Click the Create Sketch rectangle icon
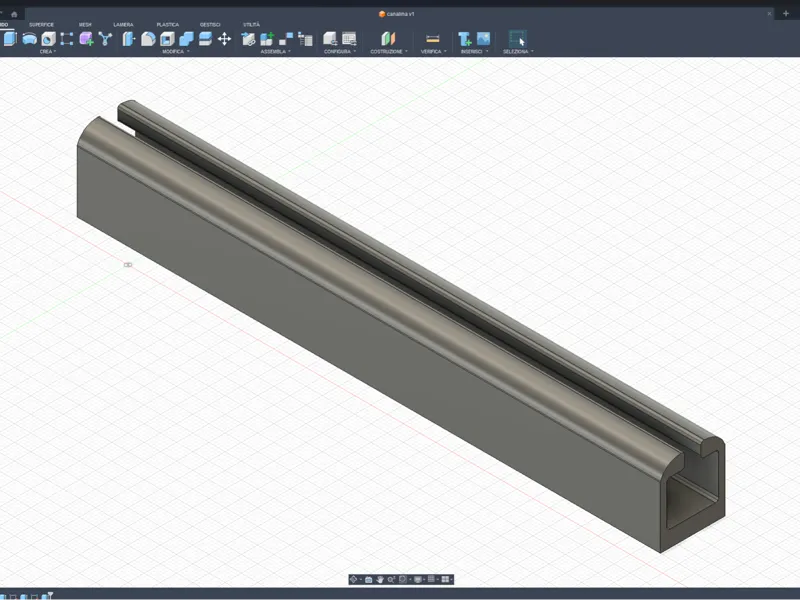The image size is (800, 600). coord(67,39)
